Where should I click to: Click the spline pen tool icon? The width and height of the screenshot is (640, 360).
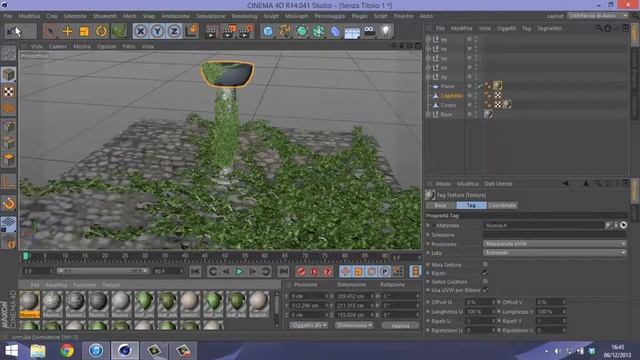coord(285,31)
